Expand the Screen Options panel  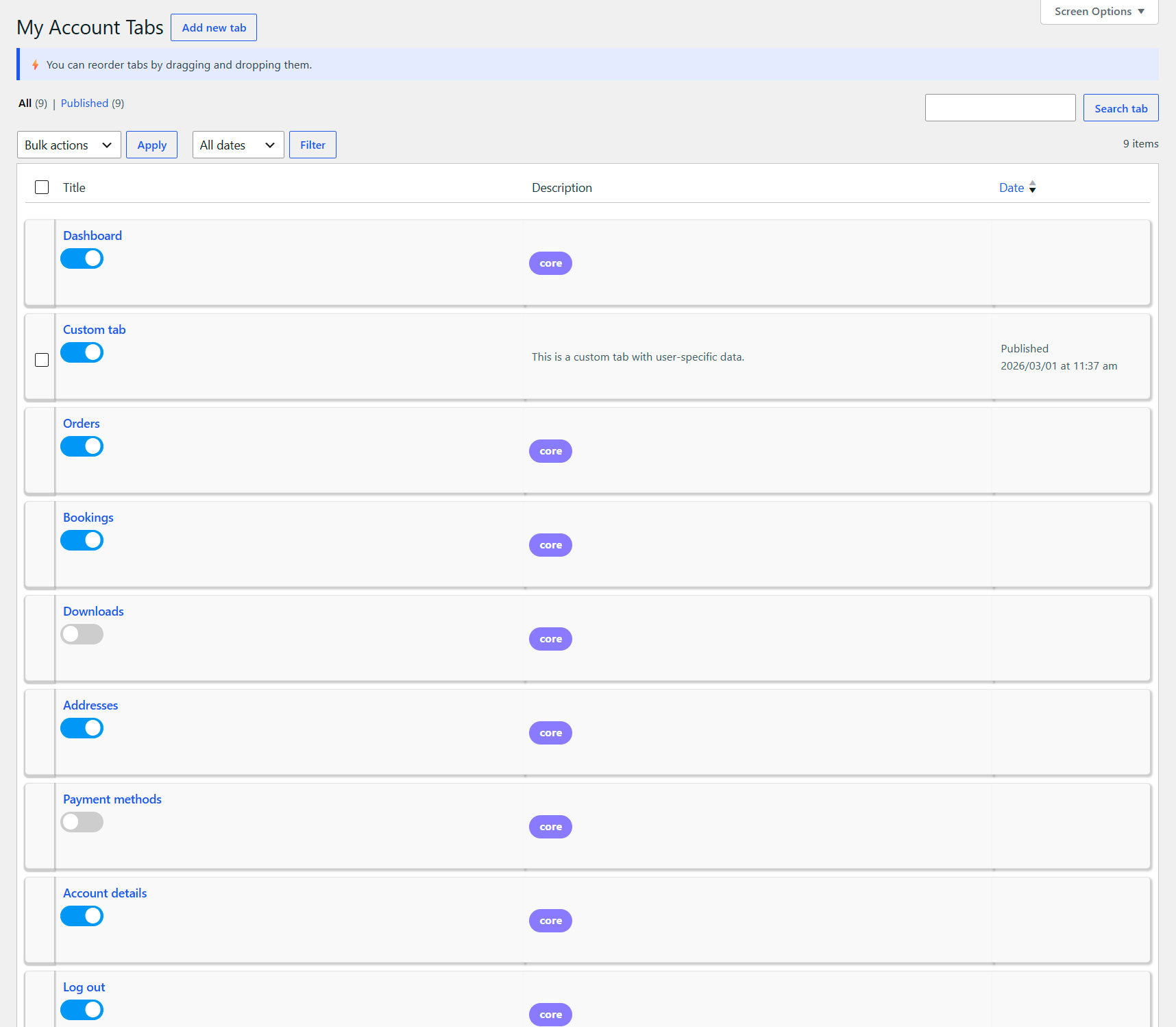point(1099,12)
